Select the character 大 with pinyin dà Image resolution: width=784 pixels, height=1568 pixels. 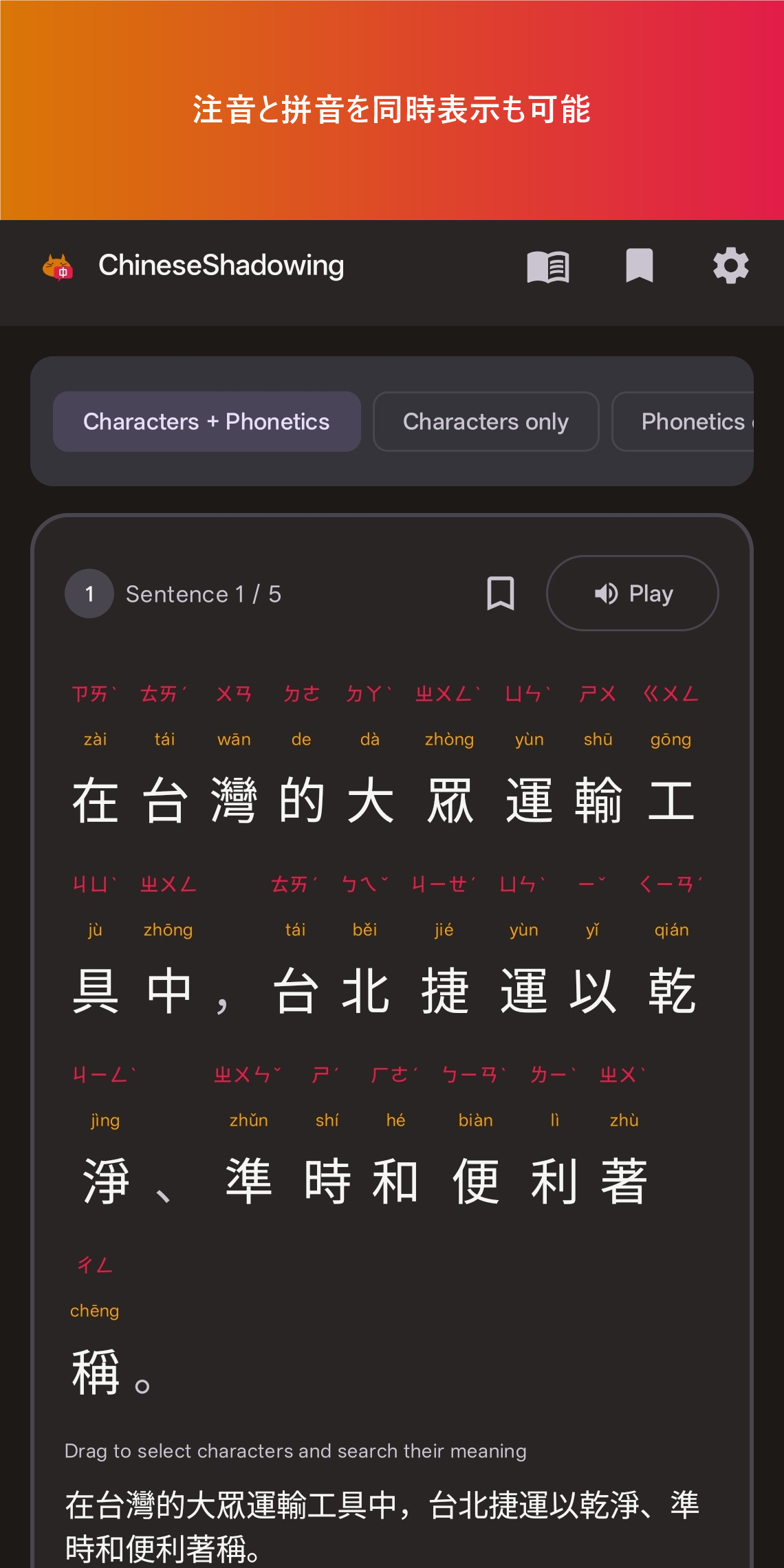coord(371,801)
